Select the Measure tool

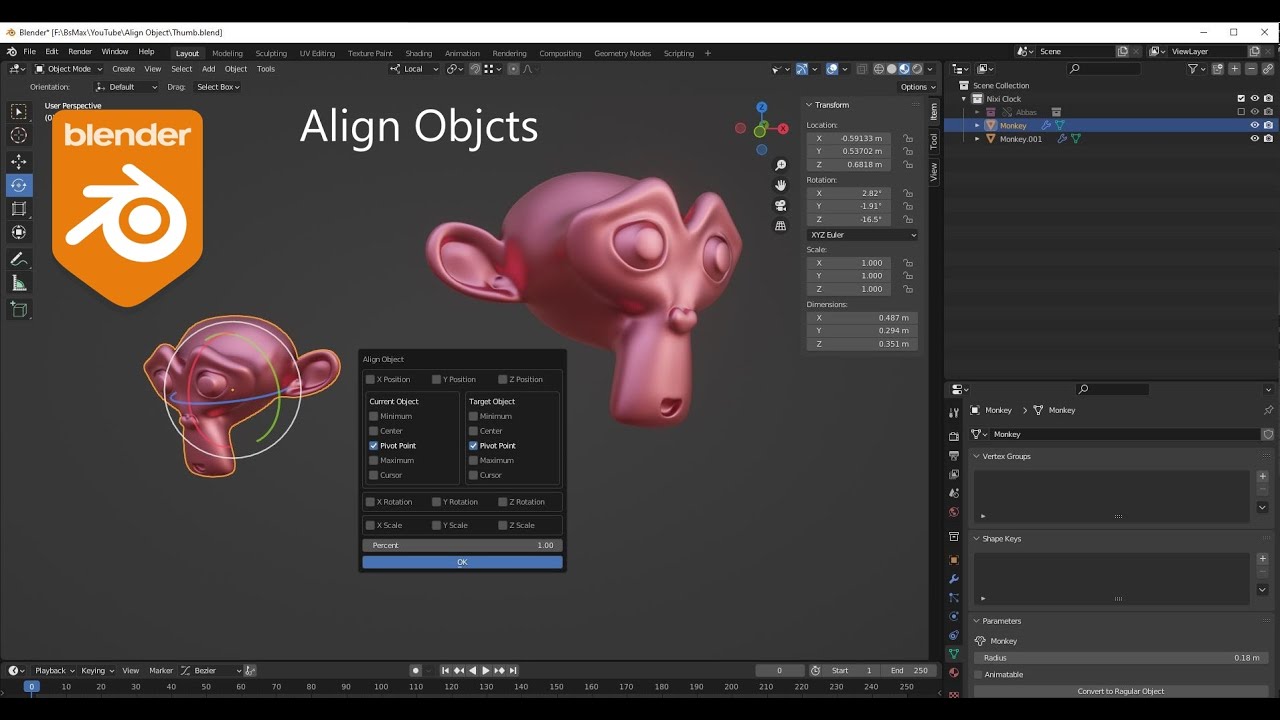pyautogui.click(x=19, y=283)
